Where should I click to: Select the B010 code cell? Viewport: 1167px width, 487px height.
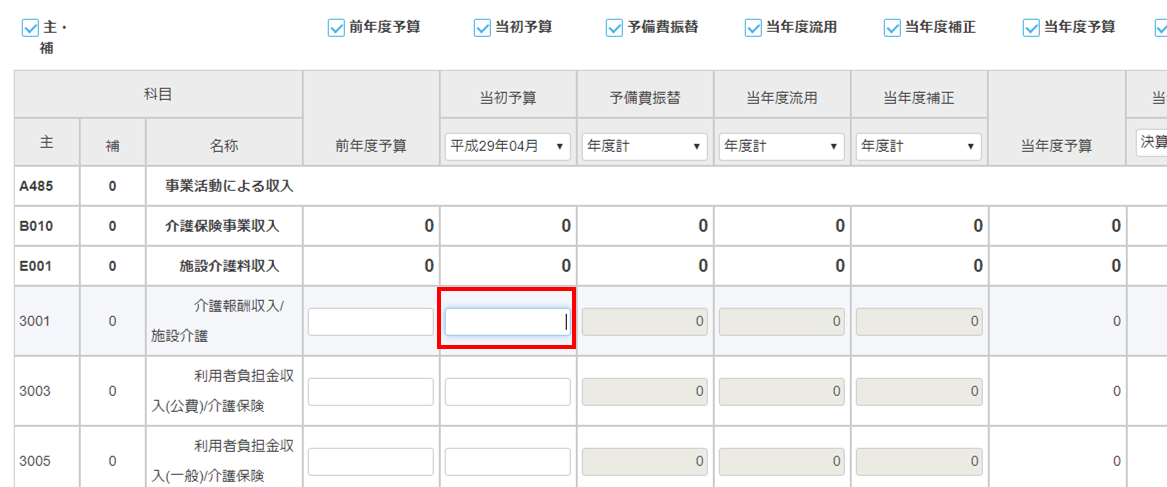click(x=47, y=226)
